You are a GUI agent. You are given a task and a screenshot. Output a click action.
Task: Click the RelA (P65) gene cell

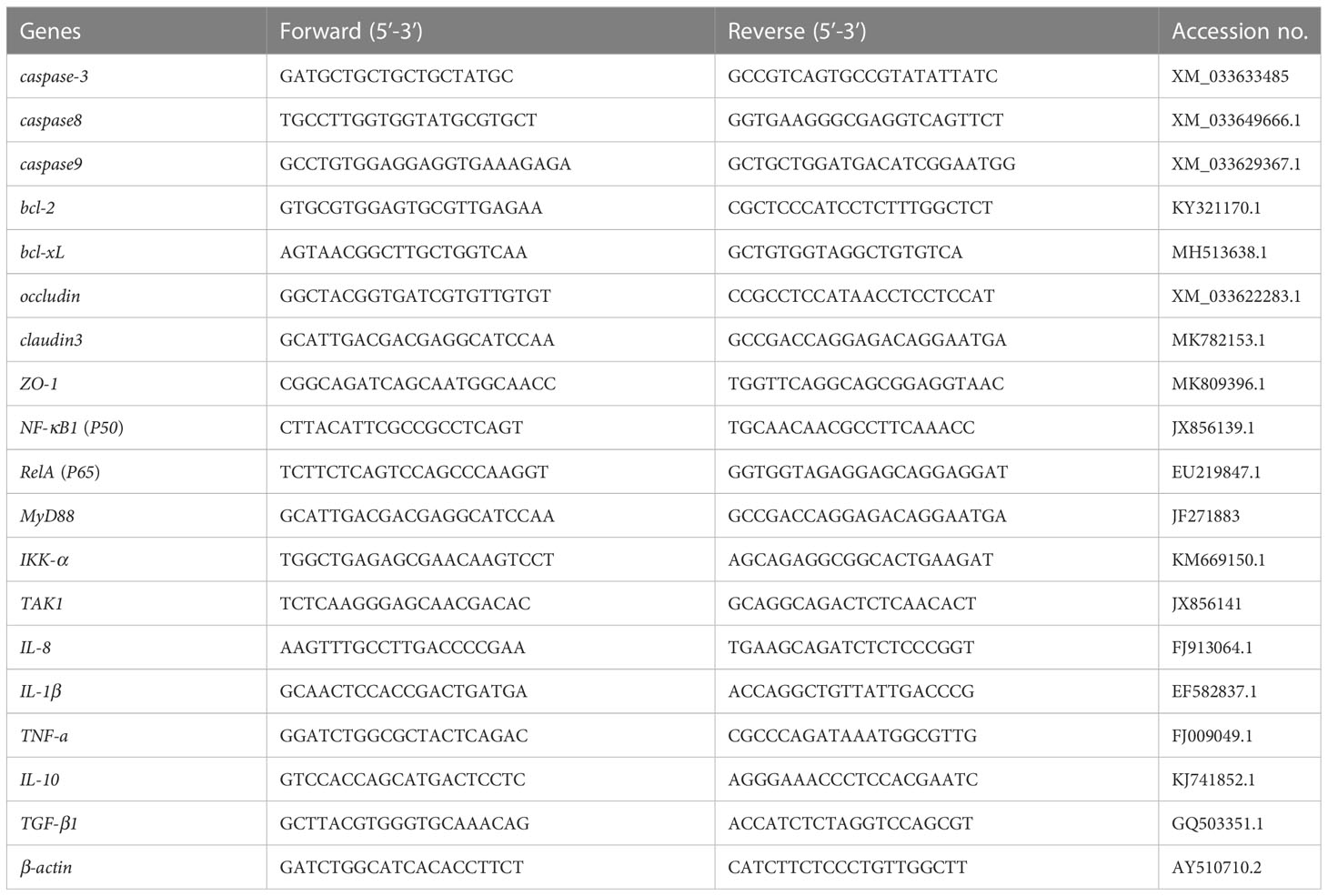click(60, 472)
